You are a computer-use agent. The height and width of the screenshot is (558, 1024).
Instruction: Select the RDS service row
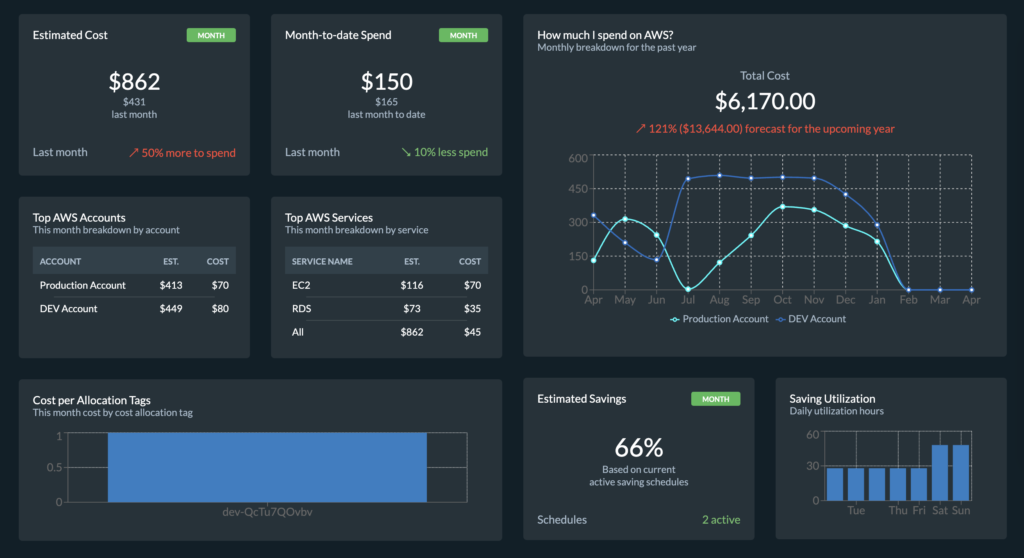(x=386, y=309)
